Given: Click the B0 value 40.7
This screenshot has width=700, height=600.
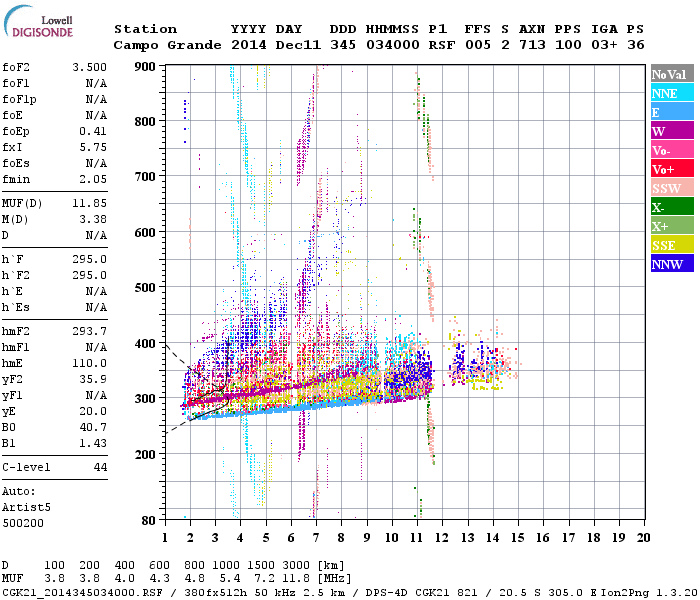Looking at the screenshot, I should 93,427.
